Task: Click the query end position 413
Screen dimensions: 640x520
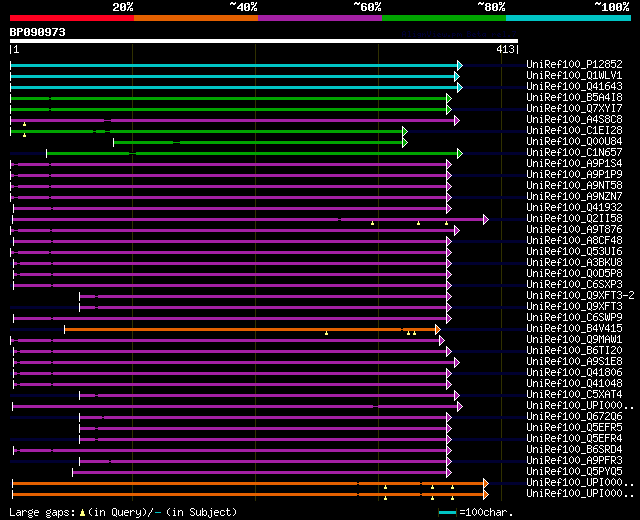Action: [x=505, y=49]
